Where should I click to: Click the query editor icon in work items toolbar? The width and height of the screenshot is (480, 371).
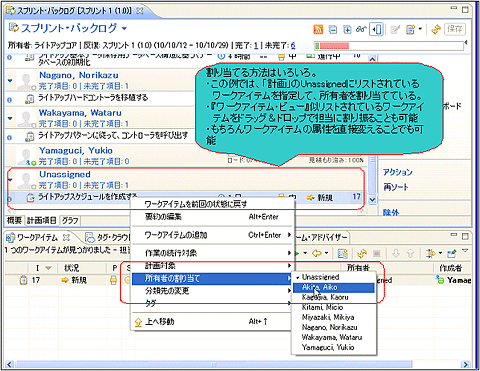click(x=343, y=254)
